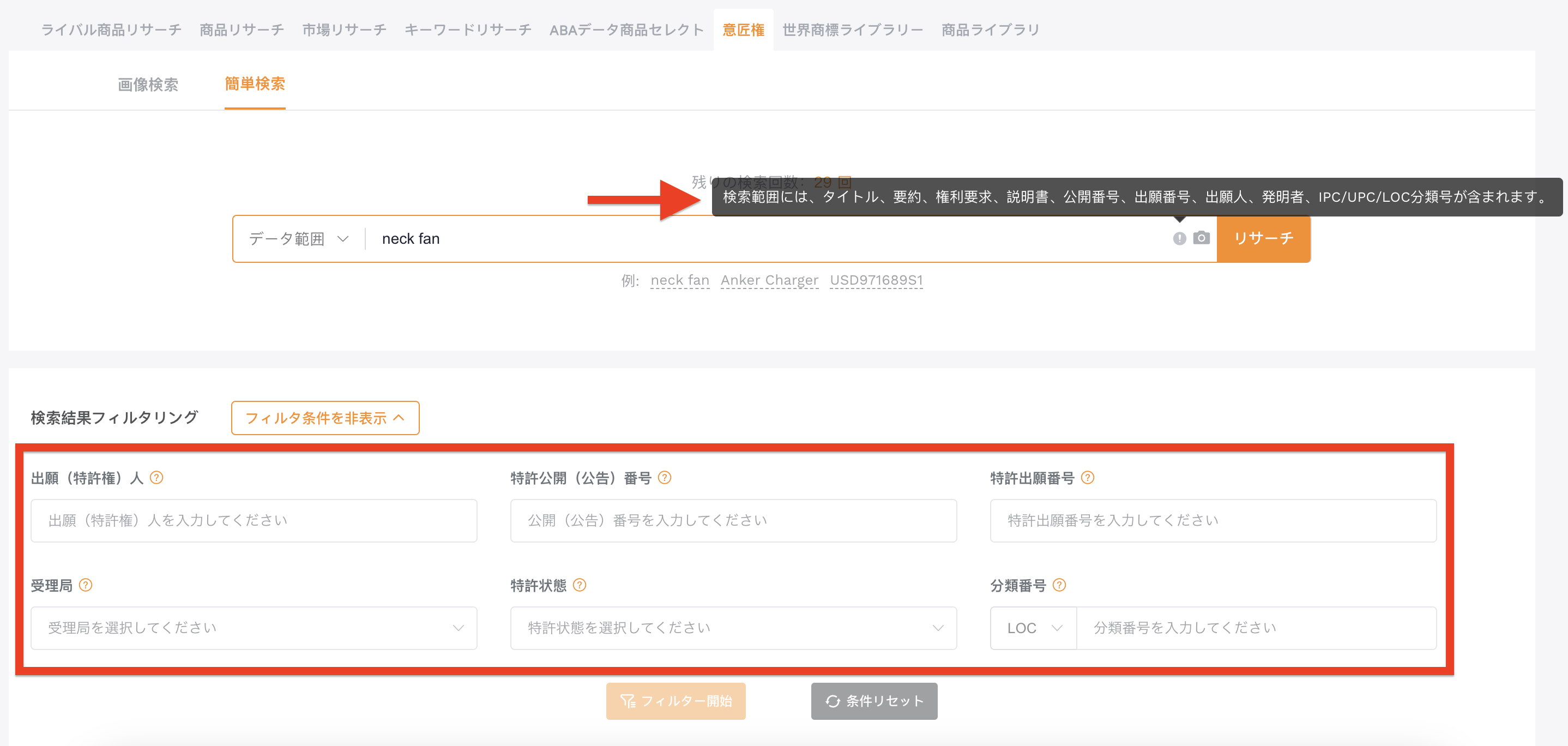The image size is (1568, 746).
Task: Open 世界商標ライブラリー tab
Action: tap(852, 29)
